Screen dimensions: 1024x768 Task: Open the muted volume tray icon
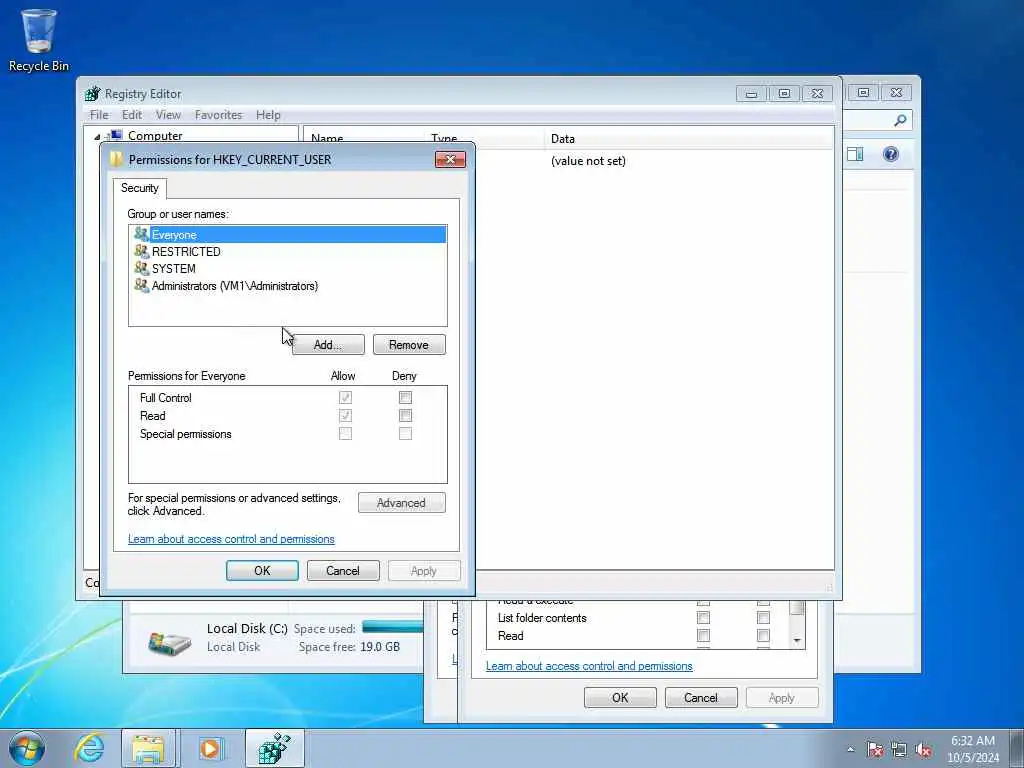923,750
